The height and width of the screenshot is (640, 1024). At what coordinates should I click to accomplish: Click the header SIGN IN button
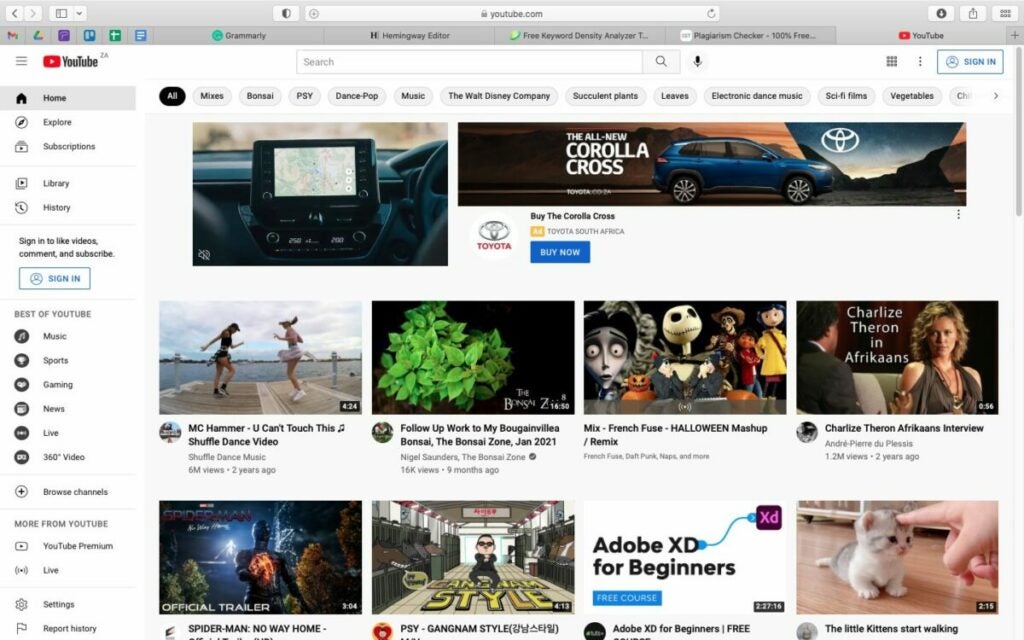pos(970,61)
